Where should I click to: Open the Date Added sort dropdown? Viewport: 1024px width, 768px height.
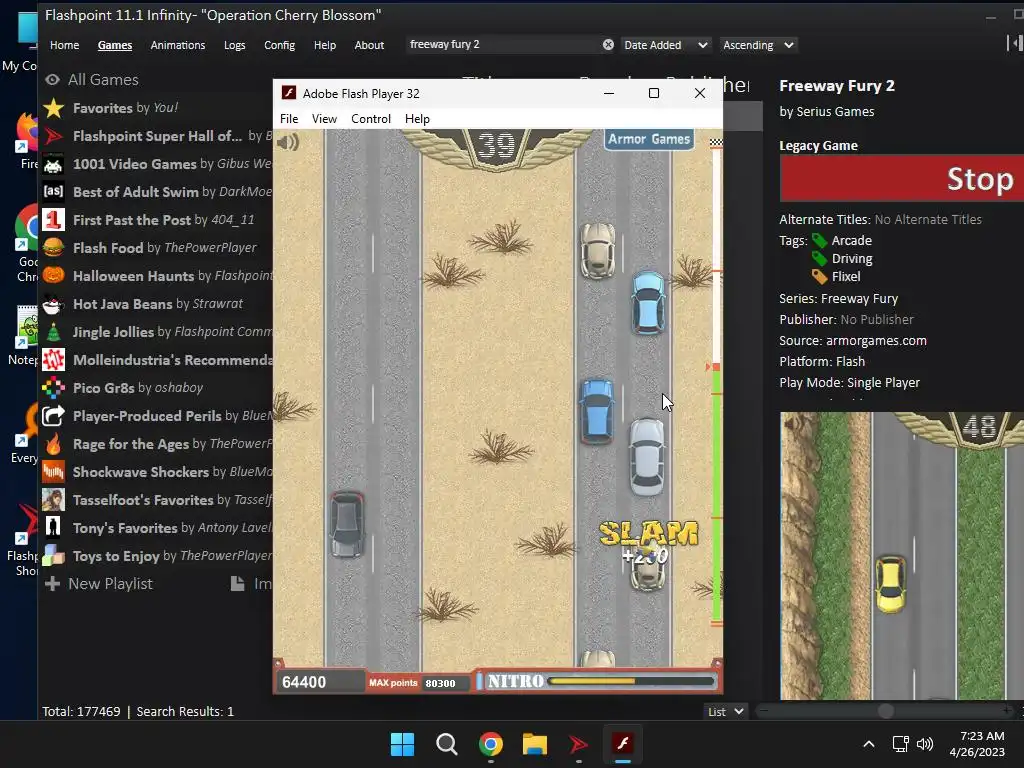665,45
